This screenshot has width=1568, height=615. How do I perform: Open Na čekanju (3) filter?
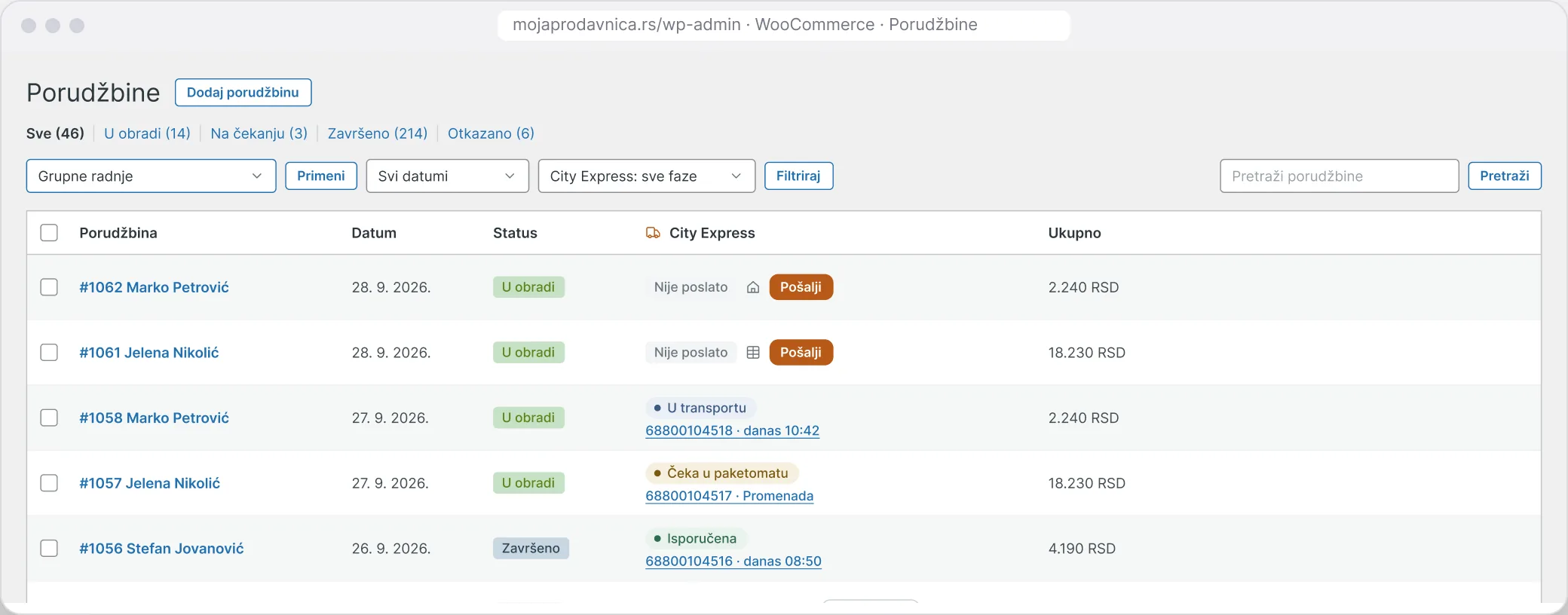tap(259, 133)
